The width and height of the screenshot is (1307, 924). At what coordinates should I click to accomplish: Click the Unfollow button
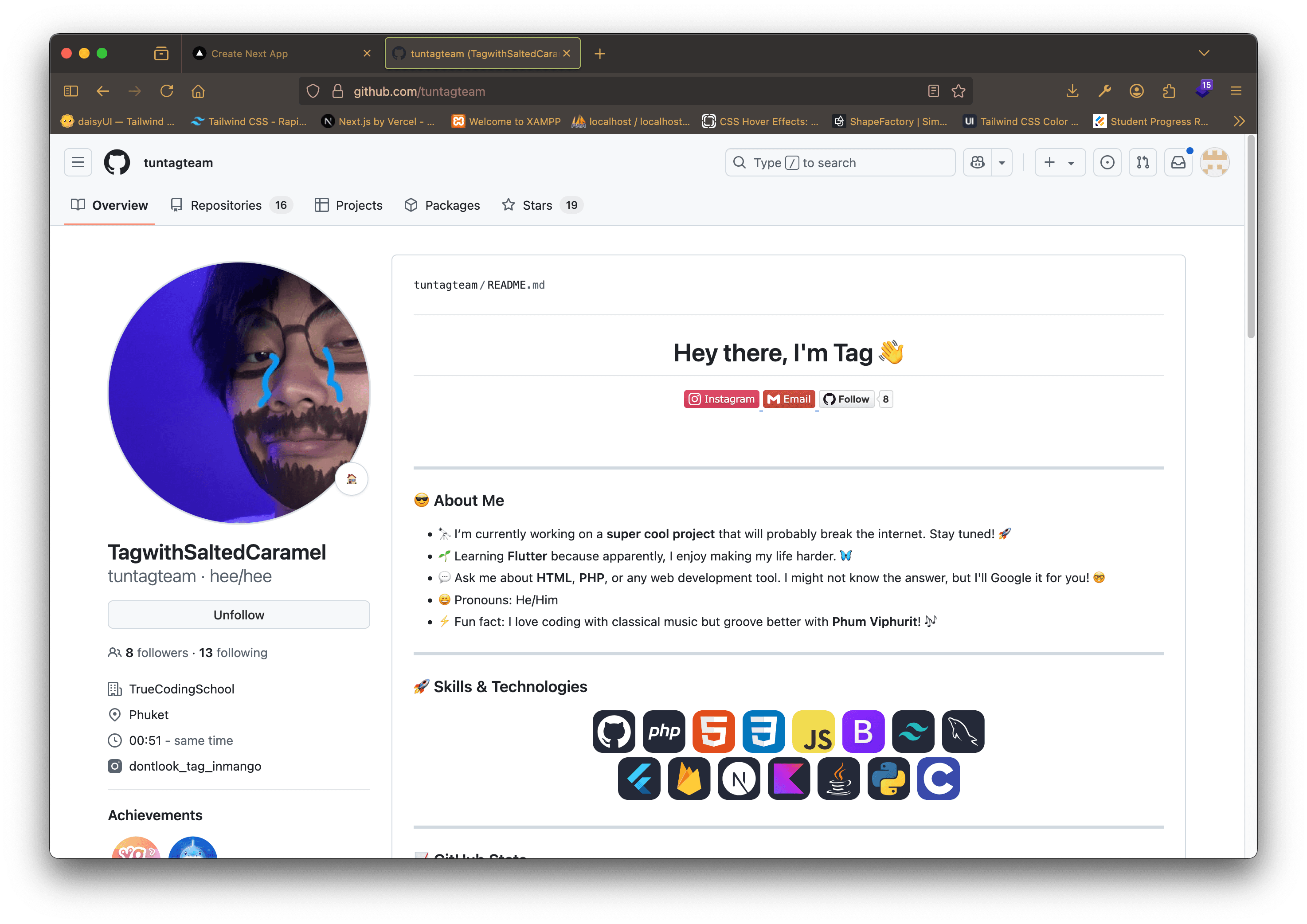tap(239, 615)
